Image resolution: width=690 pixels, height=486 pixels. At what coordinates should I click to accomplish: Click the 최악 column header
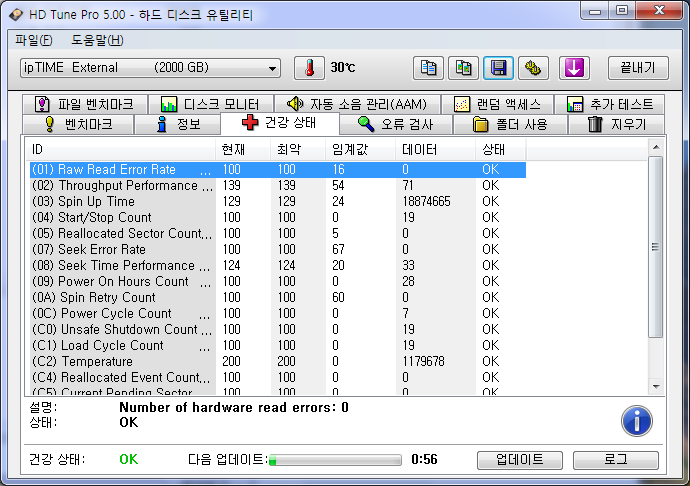298,150
